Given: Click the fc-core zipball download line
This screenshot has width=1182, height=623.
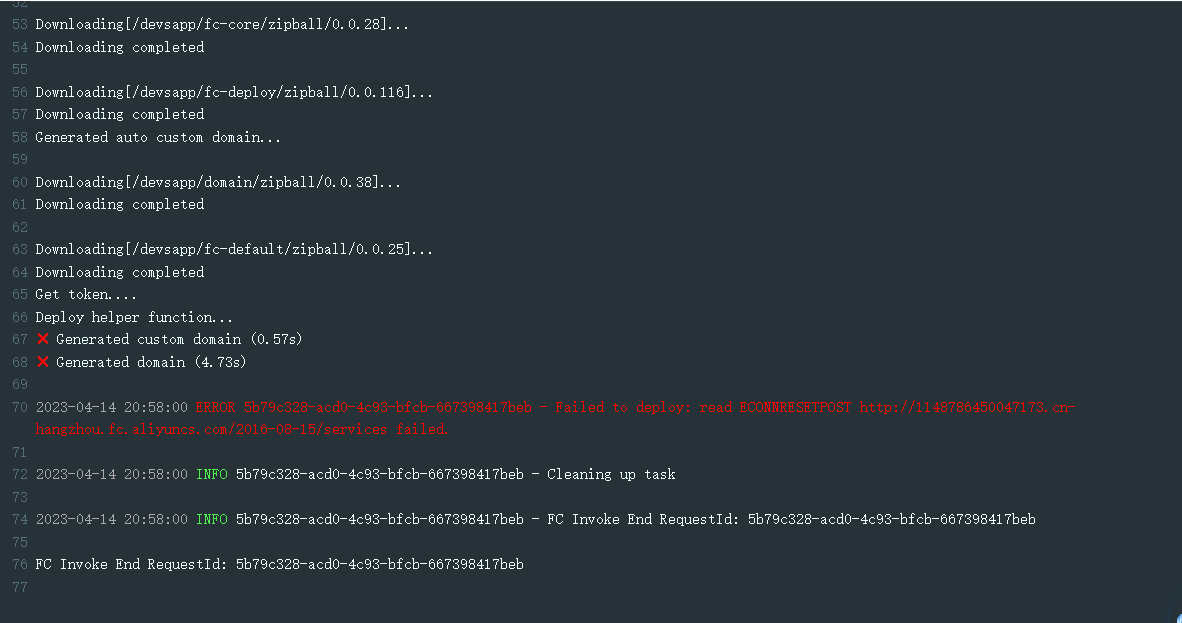Looking at the screenshot, I should [222, 24].
